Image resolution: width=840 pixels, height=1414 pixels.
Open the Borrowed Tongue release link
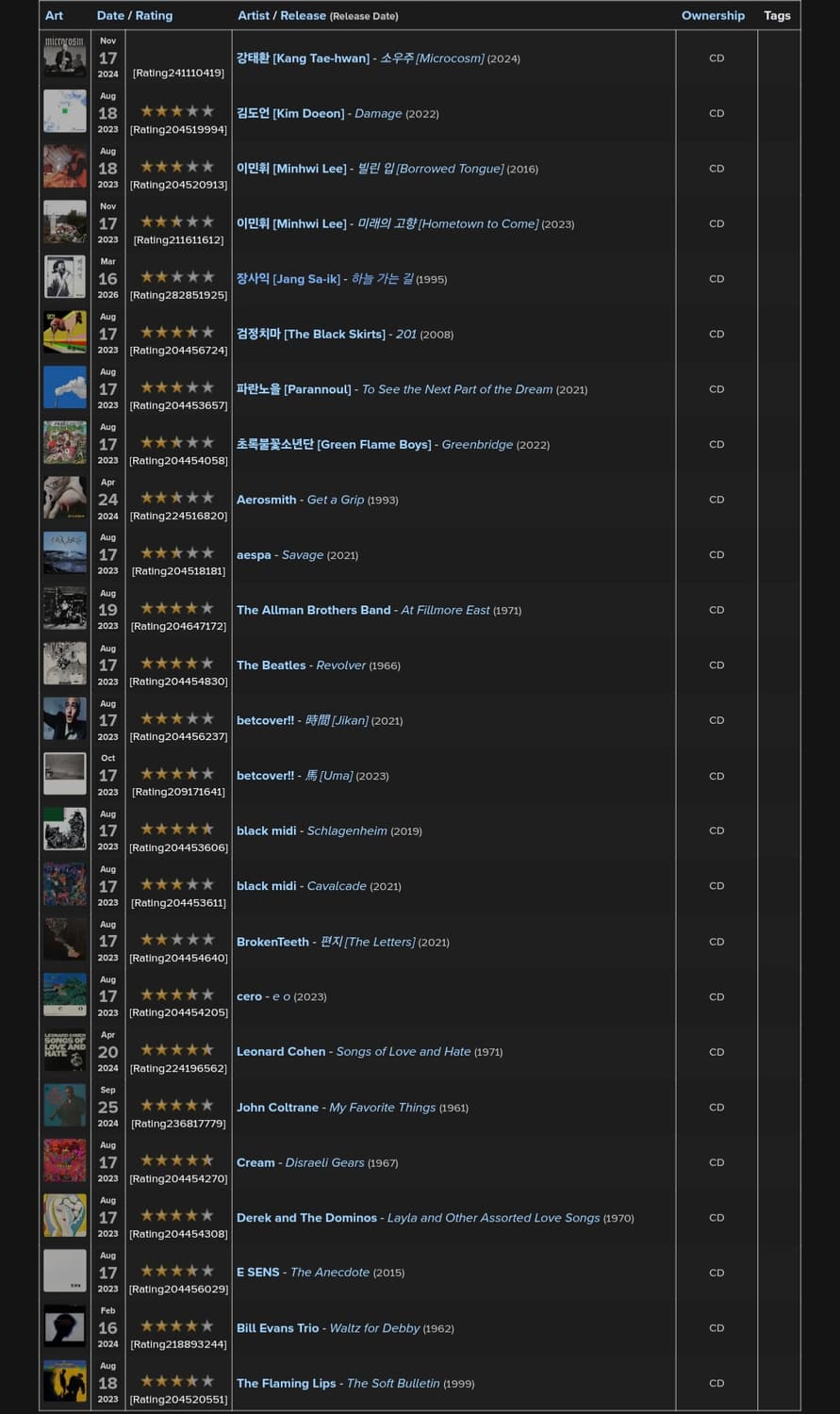(x=430, y=169)
